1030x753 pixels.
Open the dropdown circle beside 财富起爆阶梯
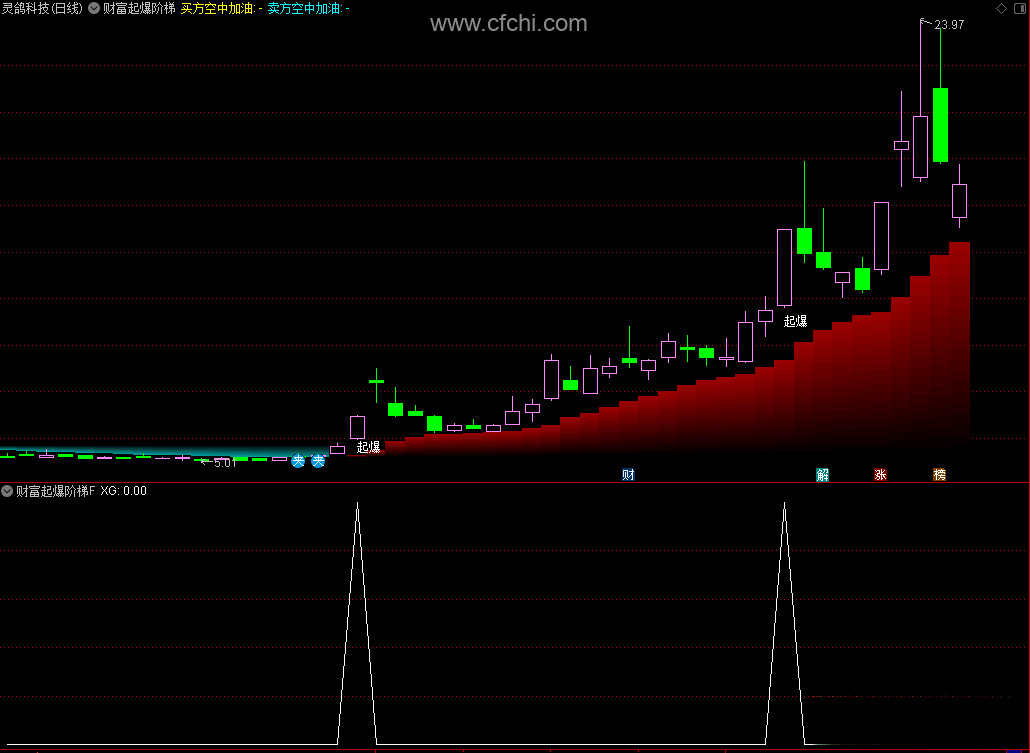pos(94,8)
